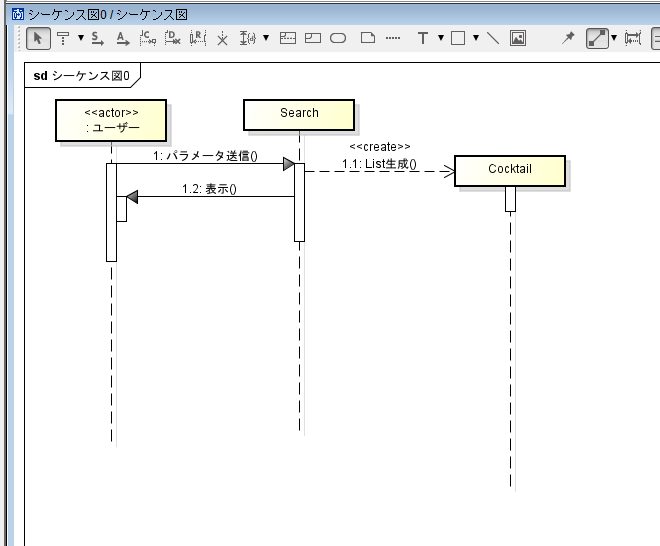Click the Cocktail lifeline box
Screen dimensions: 660x546
point(510,170)
